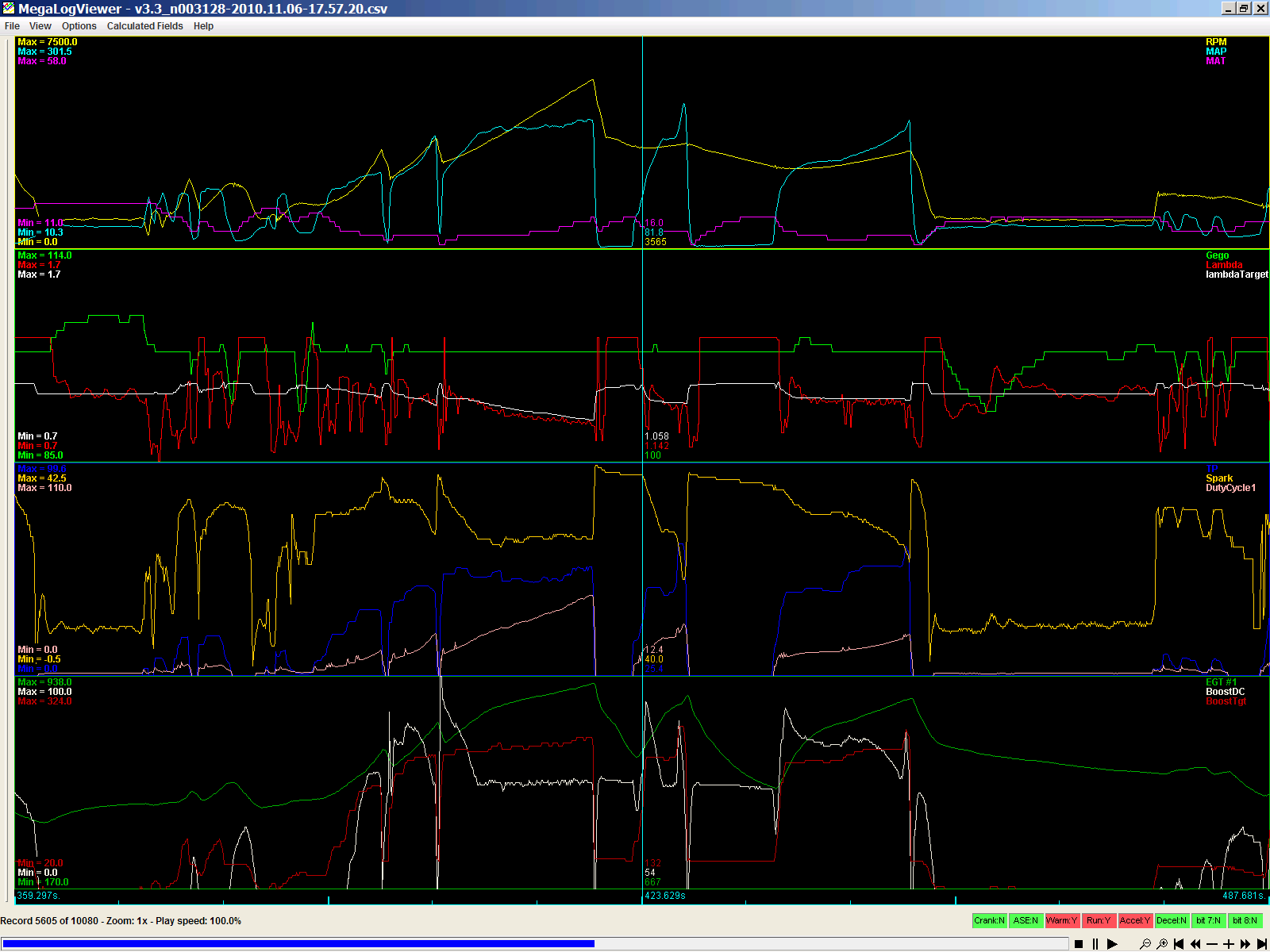Click the 'Max = 7500.0' RPM value
The height and width of the screenshot is (952, 1270).
click(48, 42)
